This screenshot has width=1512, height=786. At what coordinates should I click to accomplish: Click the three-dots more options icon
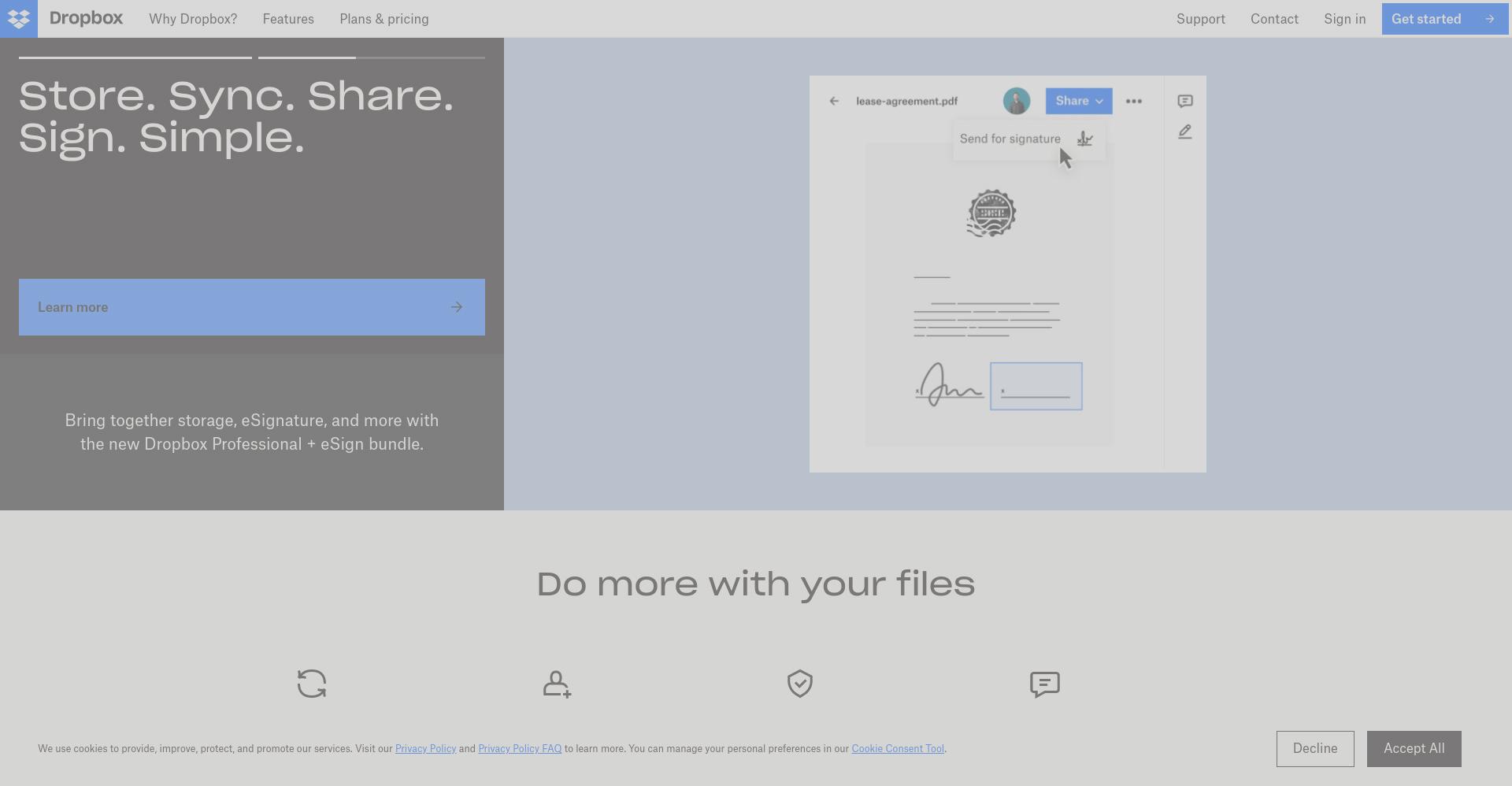pyautogui.click(x=1134, y=101)
